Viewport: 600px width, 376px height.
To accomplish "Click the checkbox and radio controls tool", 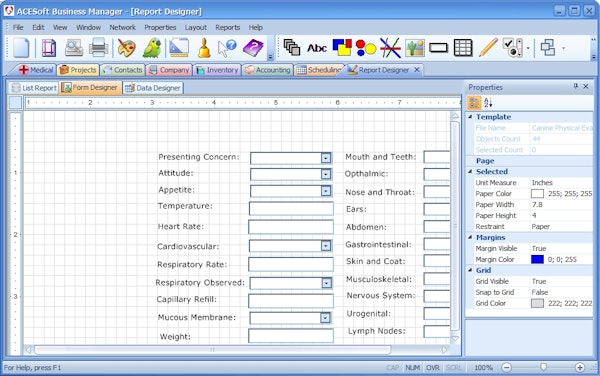I will point(513,48).
